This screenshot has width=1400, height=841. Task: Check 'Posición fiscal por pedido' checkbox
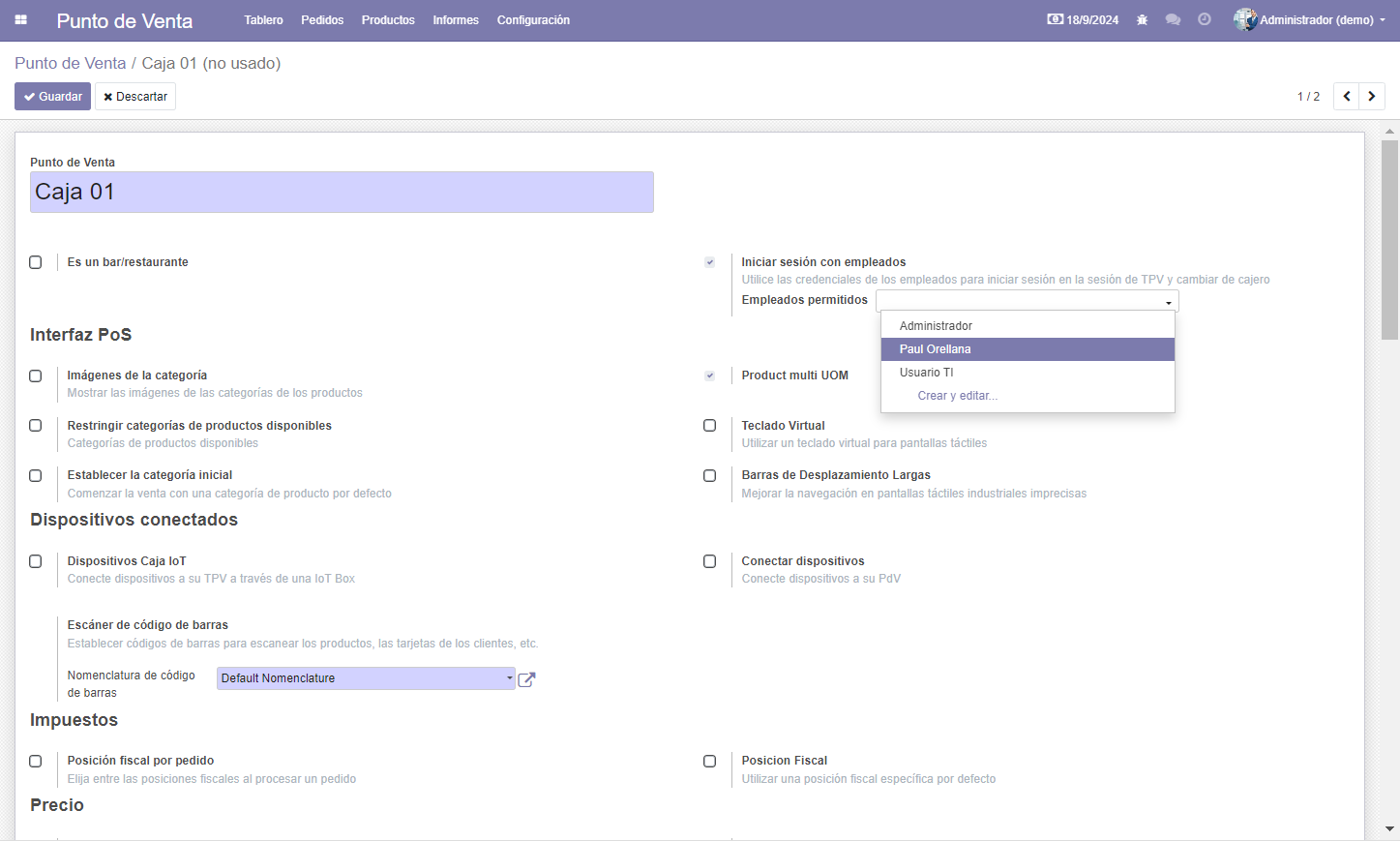tap(36, 762)
